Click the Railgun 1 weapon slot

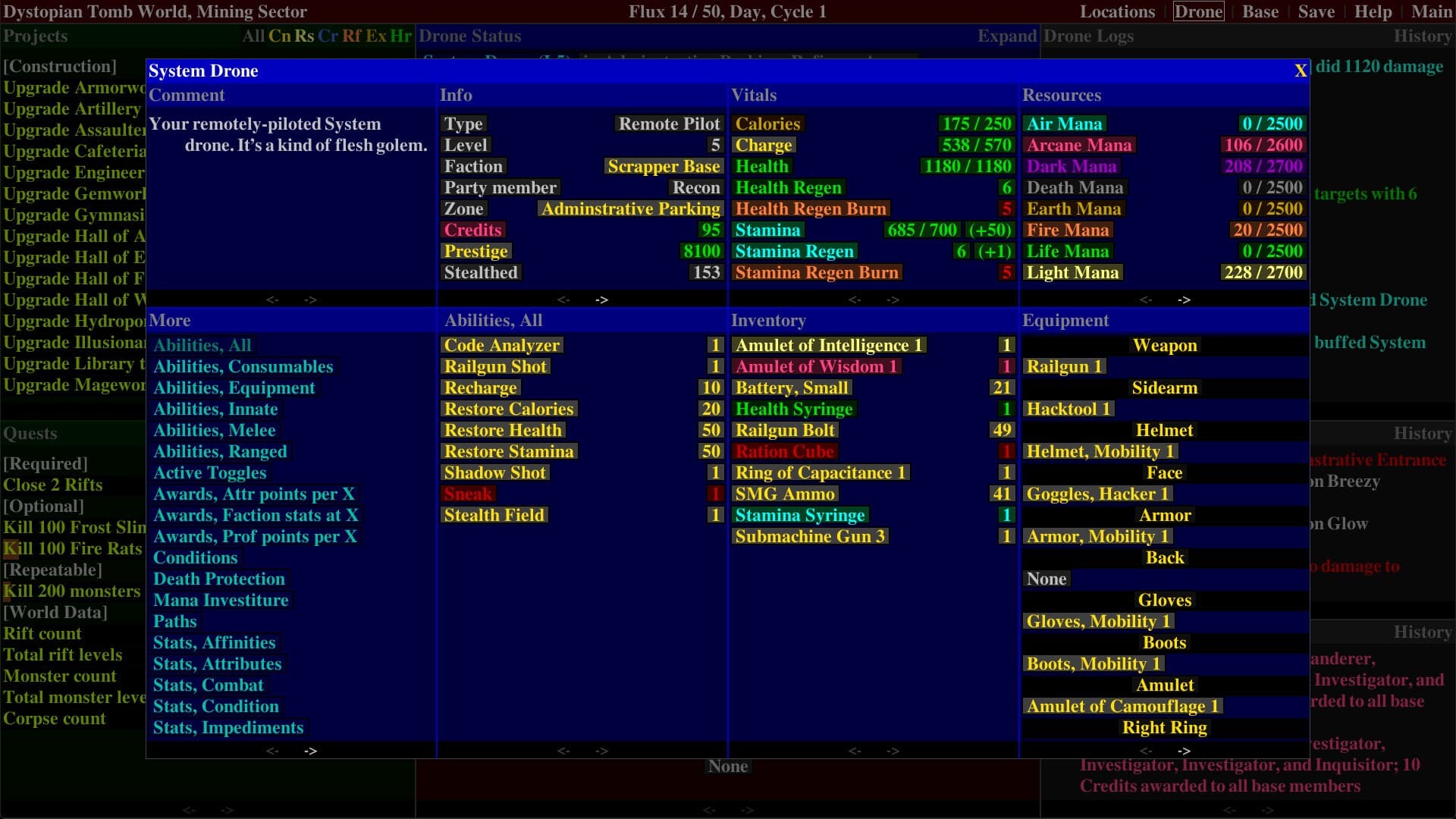tap(1063, 367)
